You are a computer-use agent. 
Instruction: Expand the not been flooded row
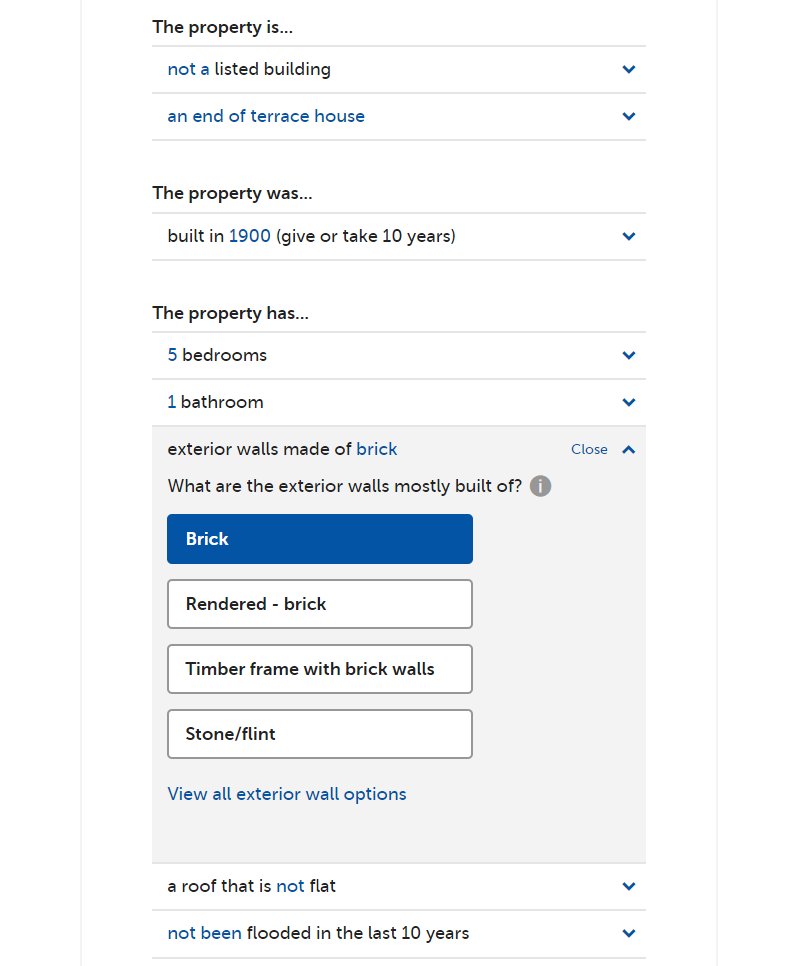click(399, 933)
